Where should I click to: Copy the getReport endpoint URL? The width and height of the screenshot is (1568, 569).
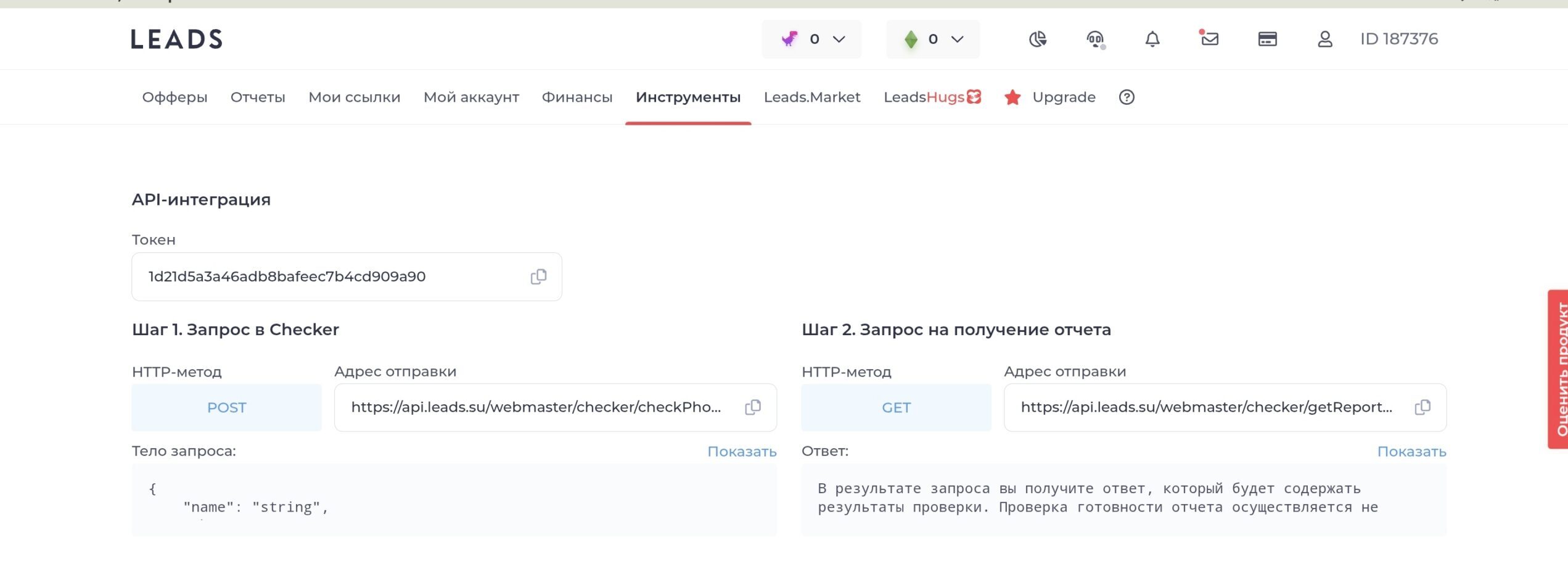1422,407
